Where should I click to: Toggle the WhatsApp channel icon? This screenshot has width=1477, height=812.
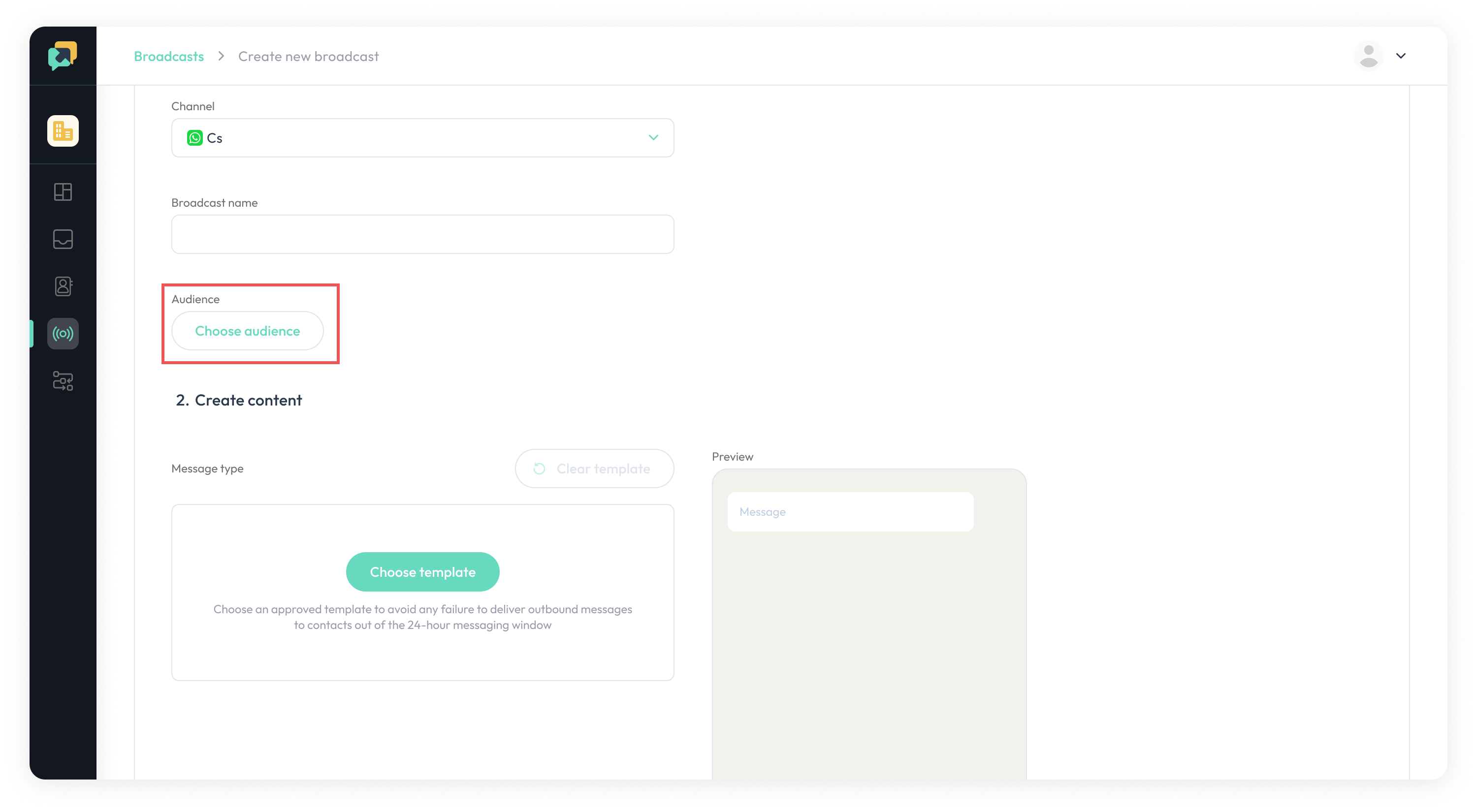pos(194,138)
